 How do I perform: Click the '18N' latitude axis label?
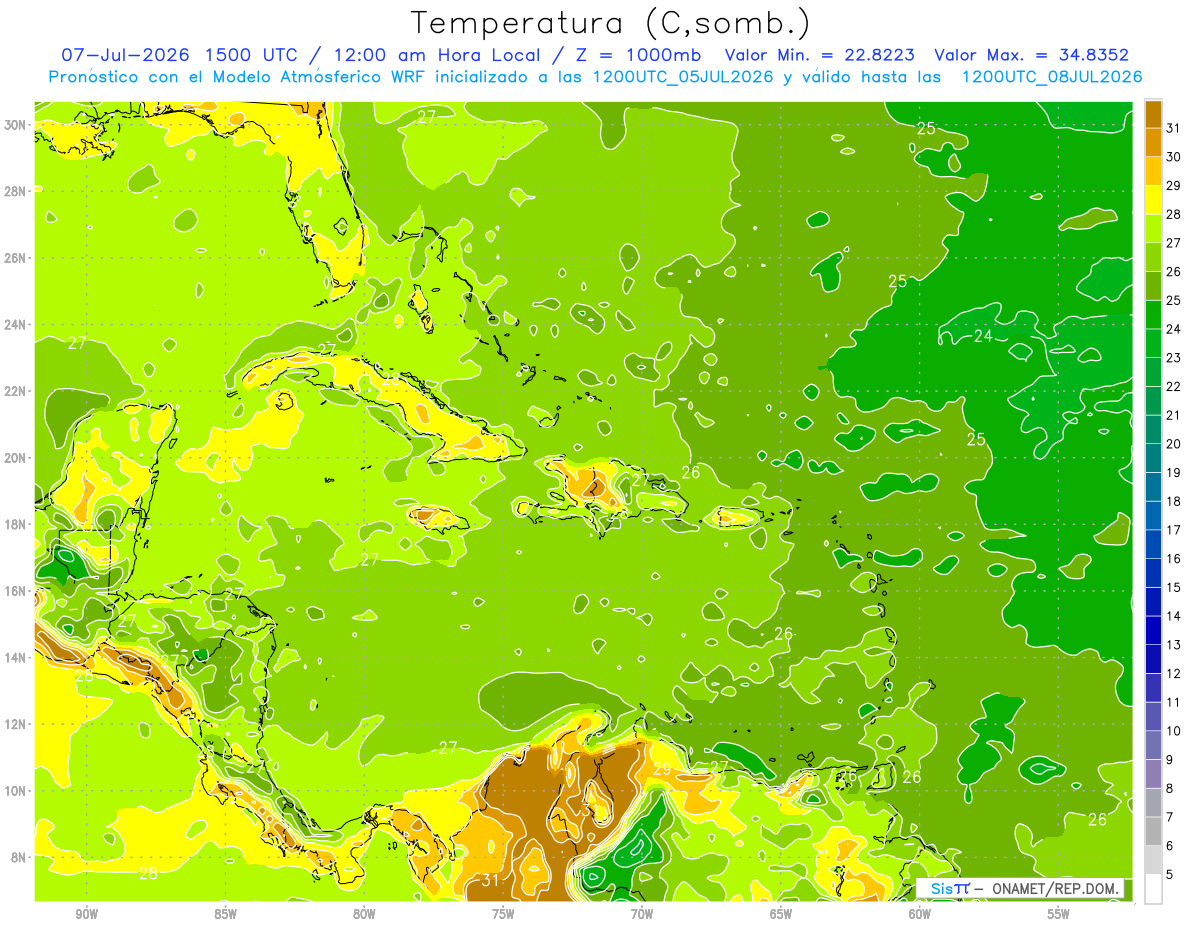16,524
